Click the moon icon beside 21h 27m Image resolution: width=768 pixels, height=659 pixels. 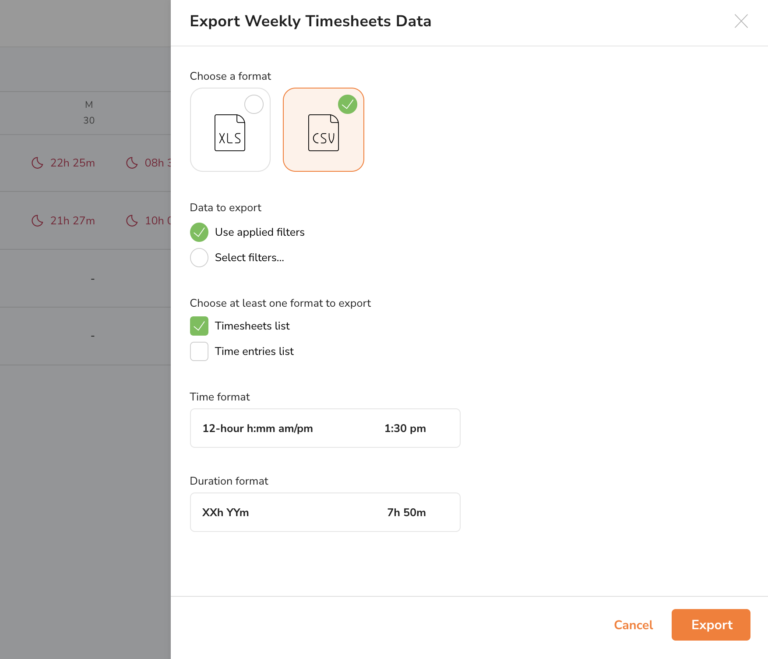tap(37, 221)
